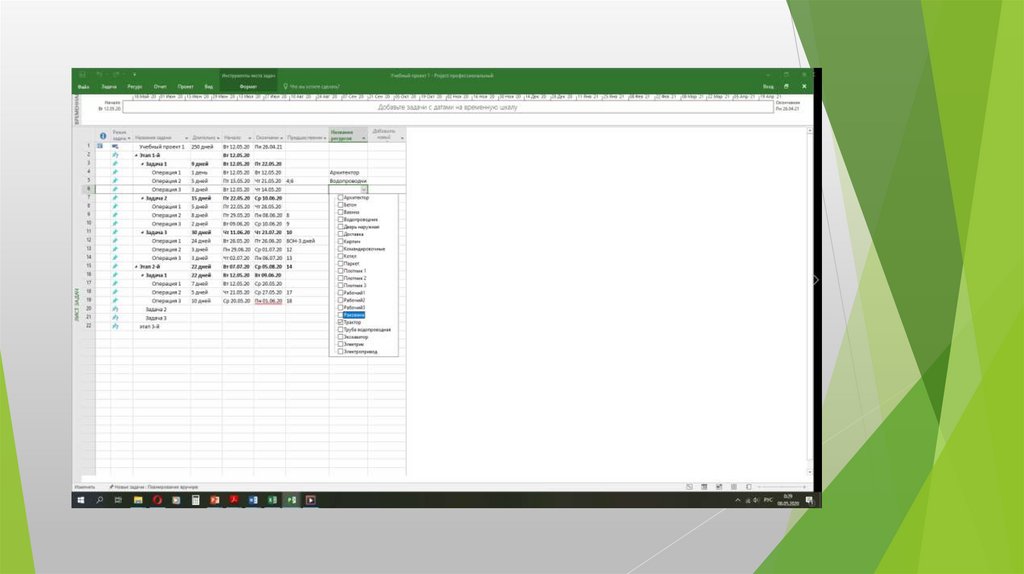Click the Новые задачи status bar button

click(x=153, y=487)
